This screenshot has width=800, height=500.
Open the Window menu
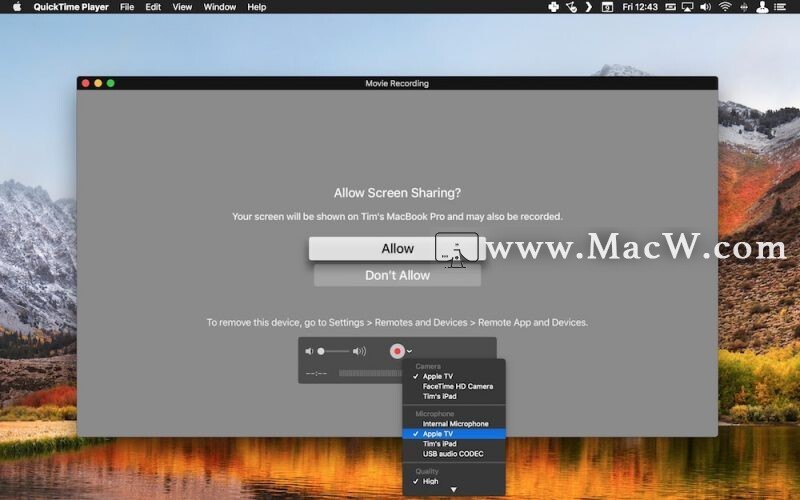click(x=219, y=7)
